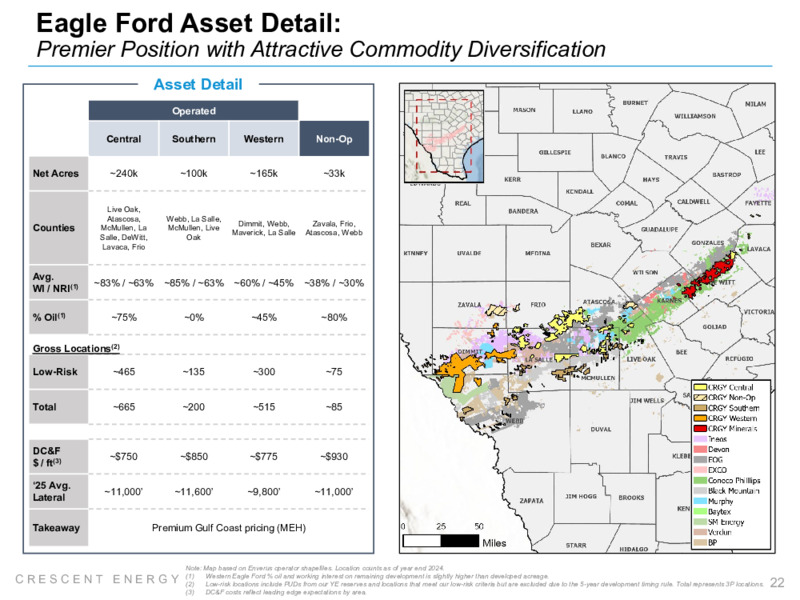Click the 'TRAVIS' county label on map

(x=676, y=157)
